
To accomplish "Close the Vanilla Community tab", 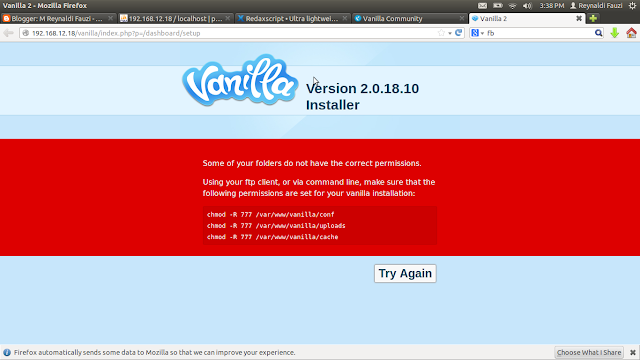I will pos(462,18).
